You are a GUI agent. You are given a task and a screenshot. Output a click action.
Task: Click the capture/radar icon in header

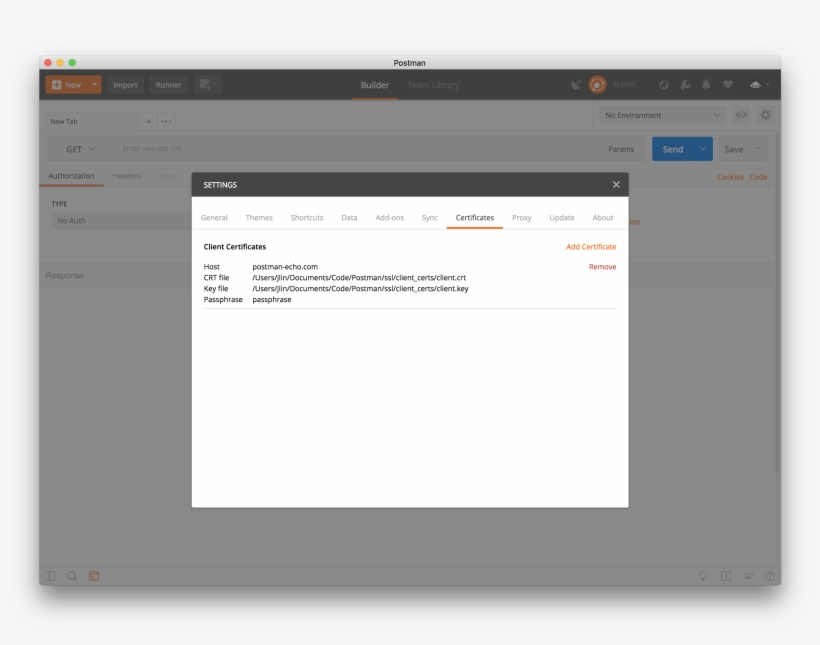(664, 85)
